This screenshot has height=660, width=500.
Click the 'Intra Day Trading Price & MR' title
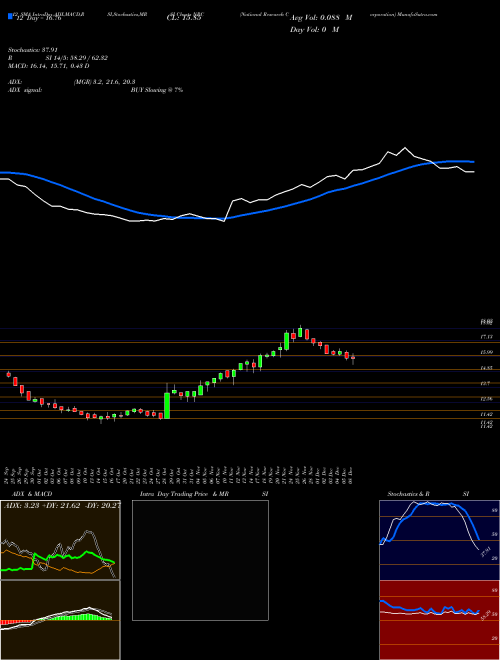click(184, 494)
